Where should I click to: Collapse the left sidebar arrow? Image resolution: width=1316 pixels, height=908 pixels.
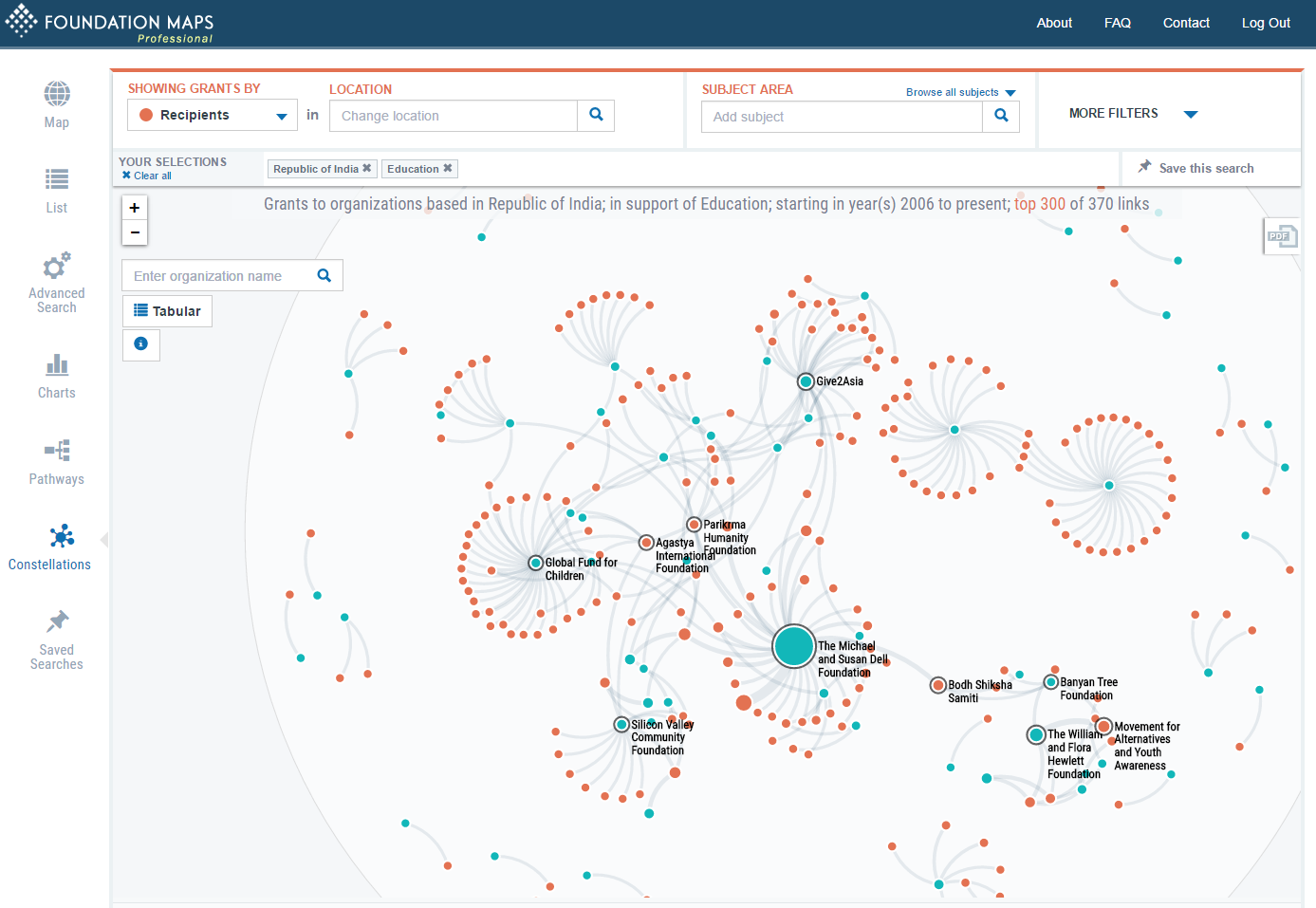click(104, 540)
